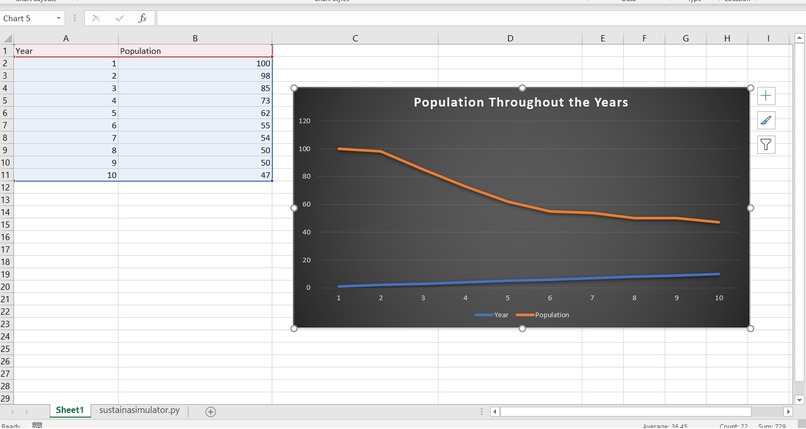Click the Name Box showing Chart 5
The width and height of the screenshot is (806, 429).
pyautogui.click(x=27, y=18)
